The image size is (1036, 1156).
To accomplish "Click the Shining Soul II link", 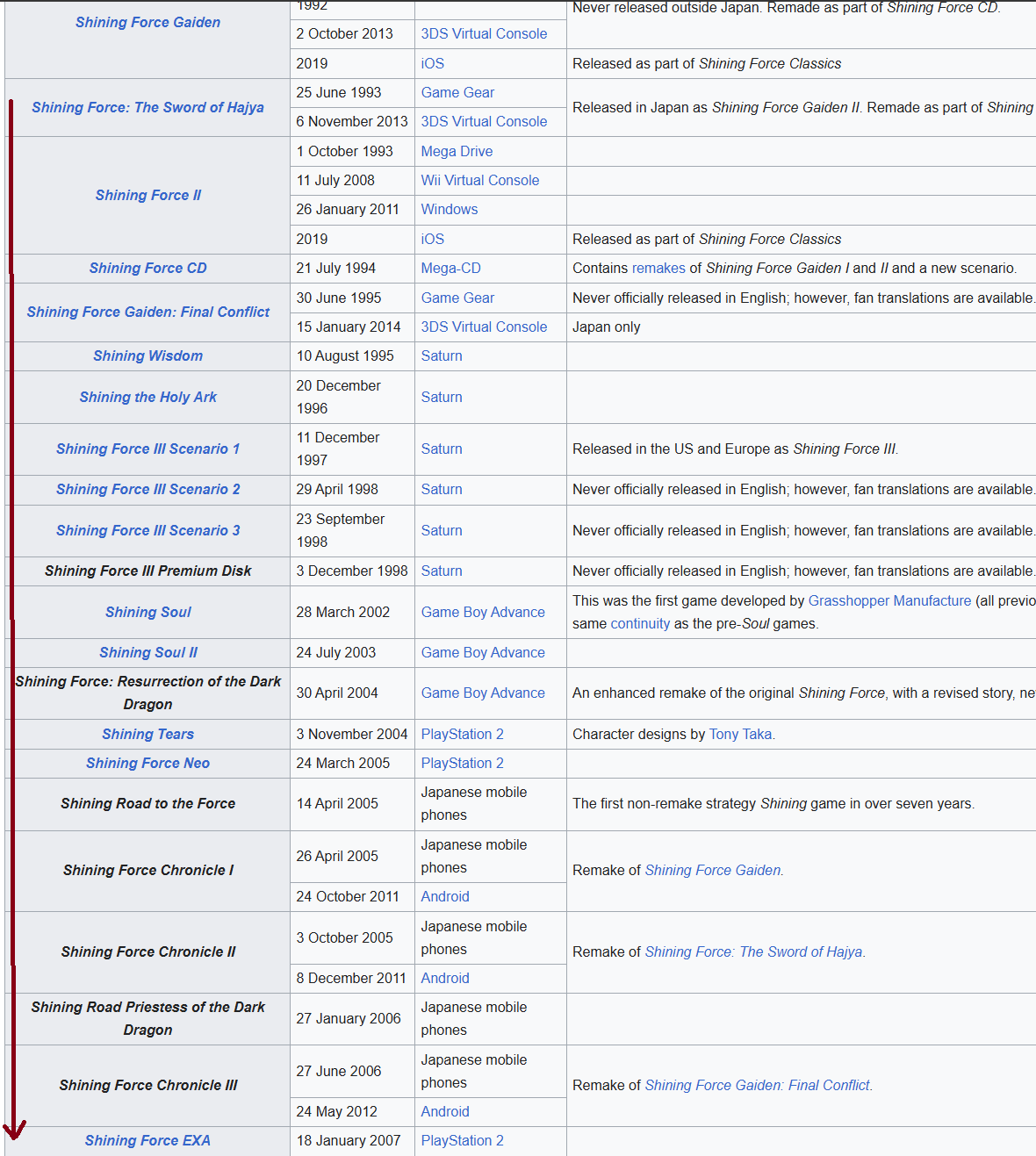I will pos(147,653).
